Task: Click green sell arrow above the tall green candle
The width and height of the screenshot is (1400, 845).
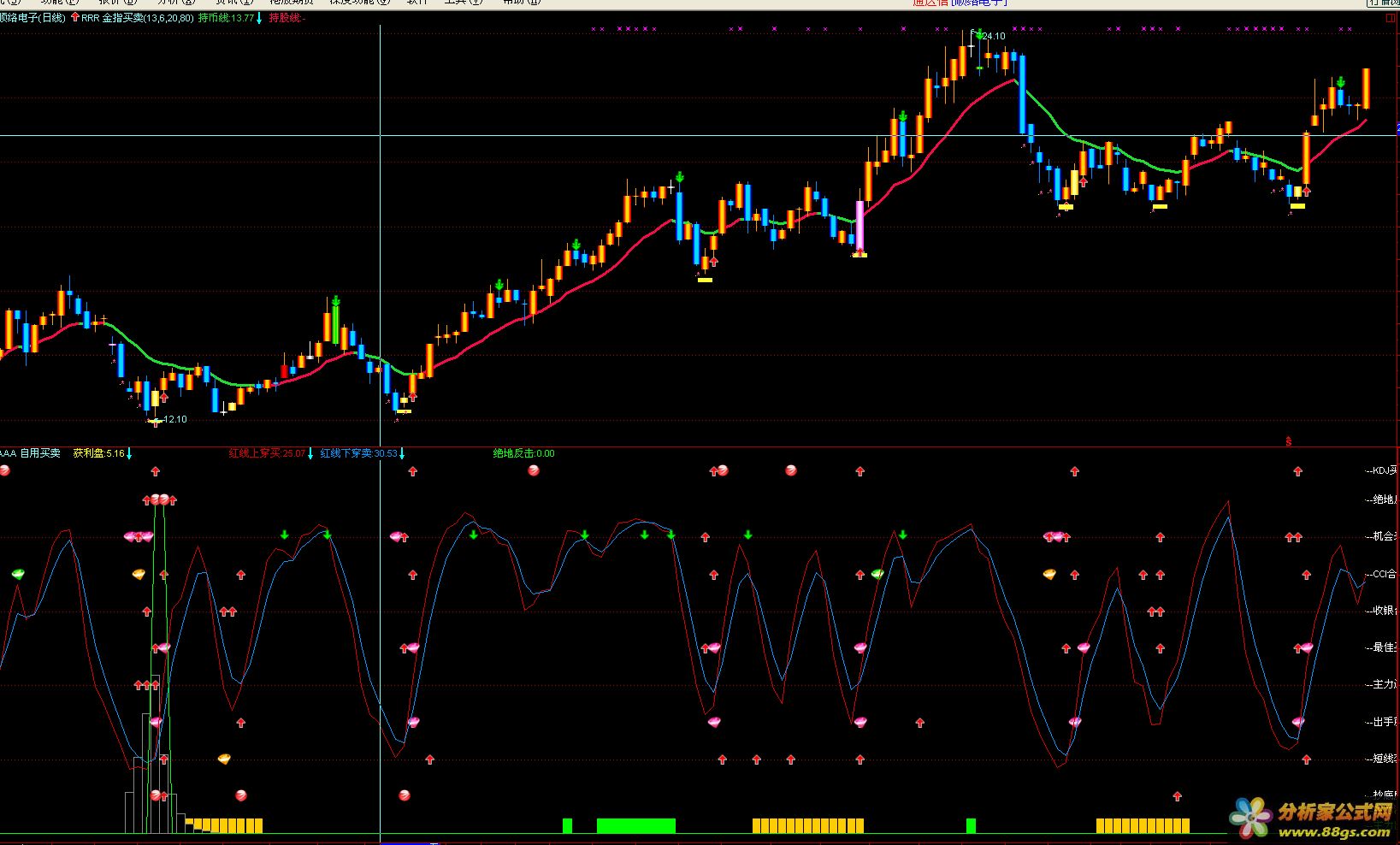Action: pyautogui.click(x=336, y=300)
